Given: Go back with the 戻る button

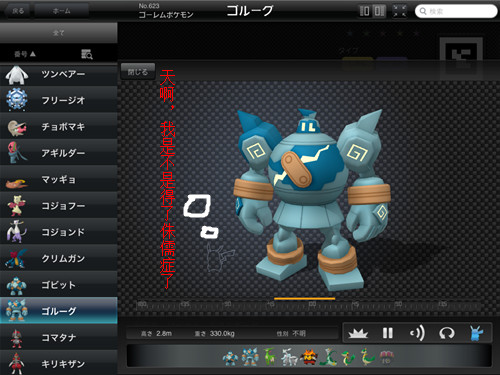Looking at the screenshot, I should (18, 11).
